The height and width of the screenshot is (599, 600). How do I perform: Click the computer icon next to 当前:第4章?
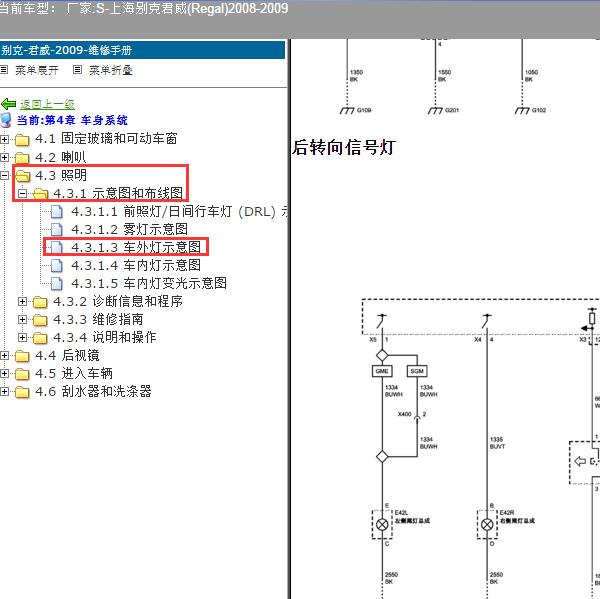(6, 120)
